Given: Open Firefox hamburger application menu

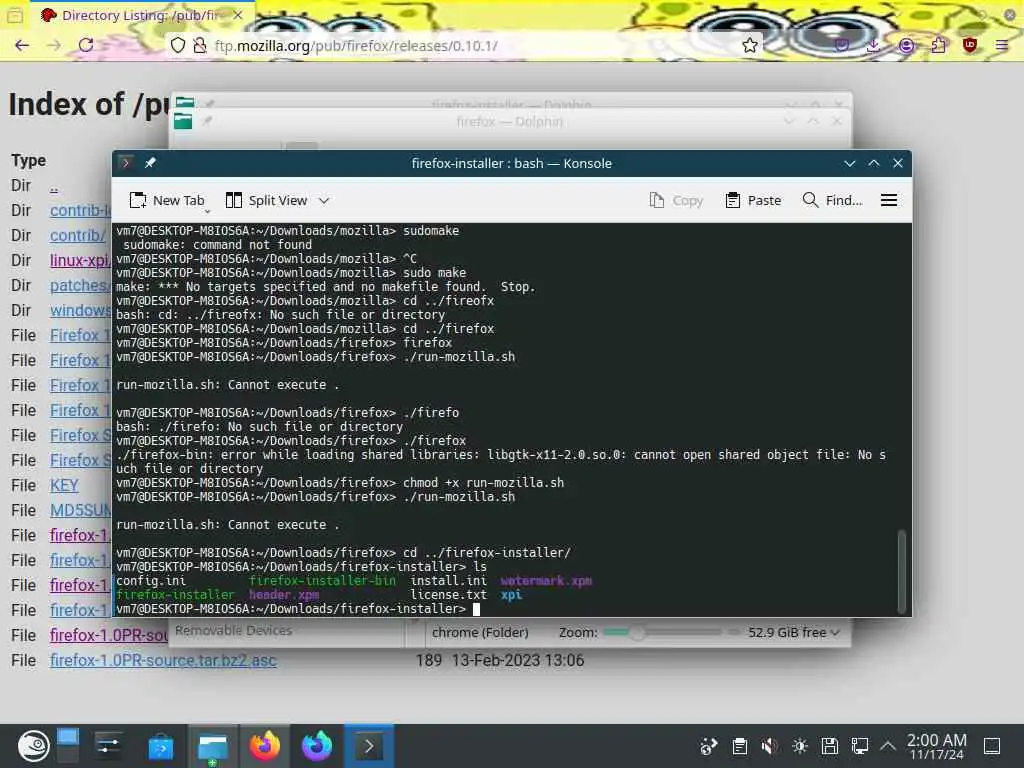Looking at the screenshot, I should click(1002, 45).
